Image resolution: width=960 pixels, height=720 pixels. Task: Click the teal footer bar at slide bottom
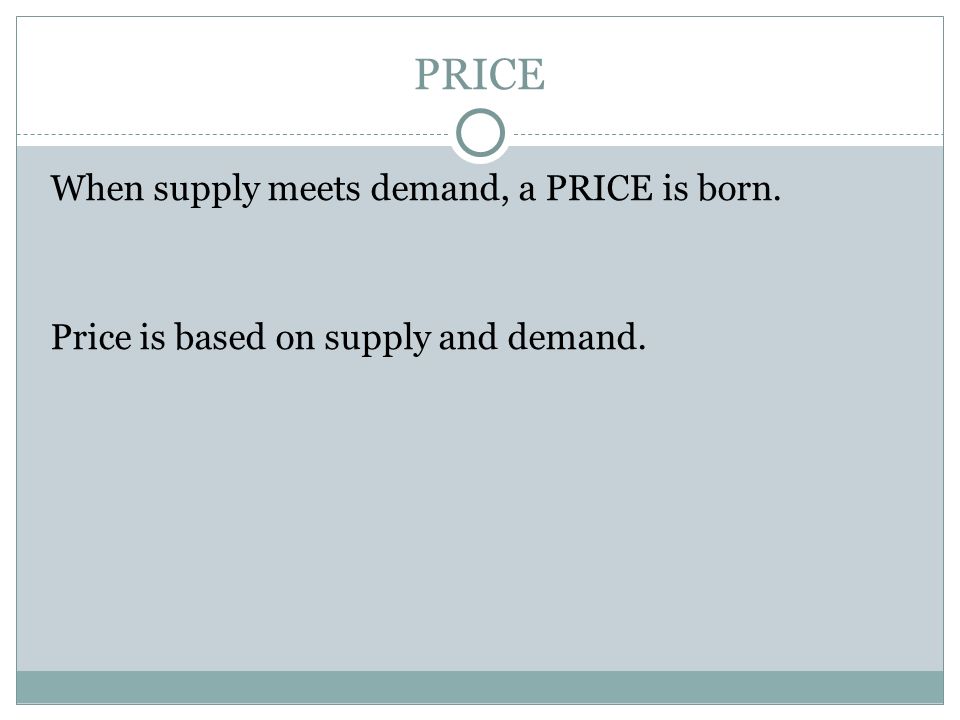[480, 687]
